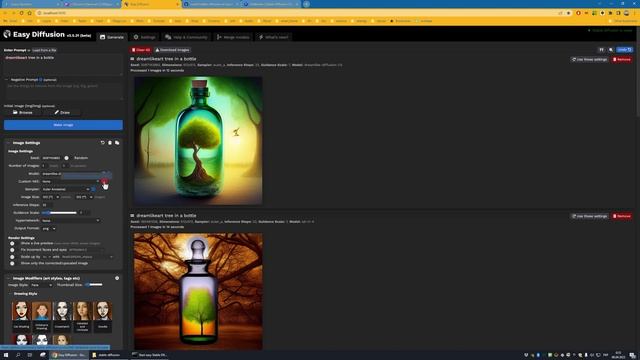This screenshot has width=640, height=360.
Task: Click the Inference Steps field
Action: click(47, 205)
